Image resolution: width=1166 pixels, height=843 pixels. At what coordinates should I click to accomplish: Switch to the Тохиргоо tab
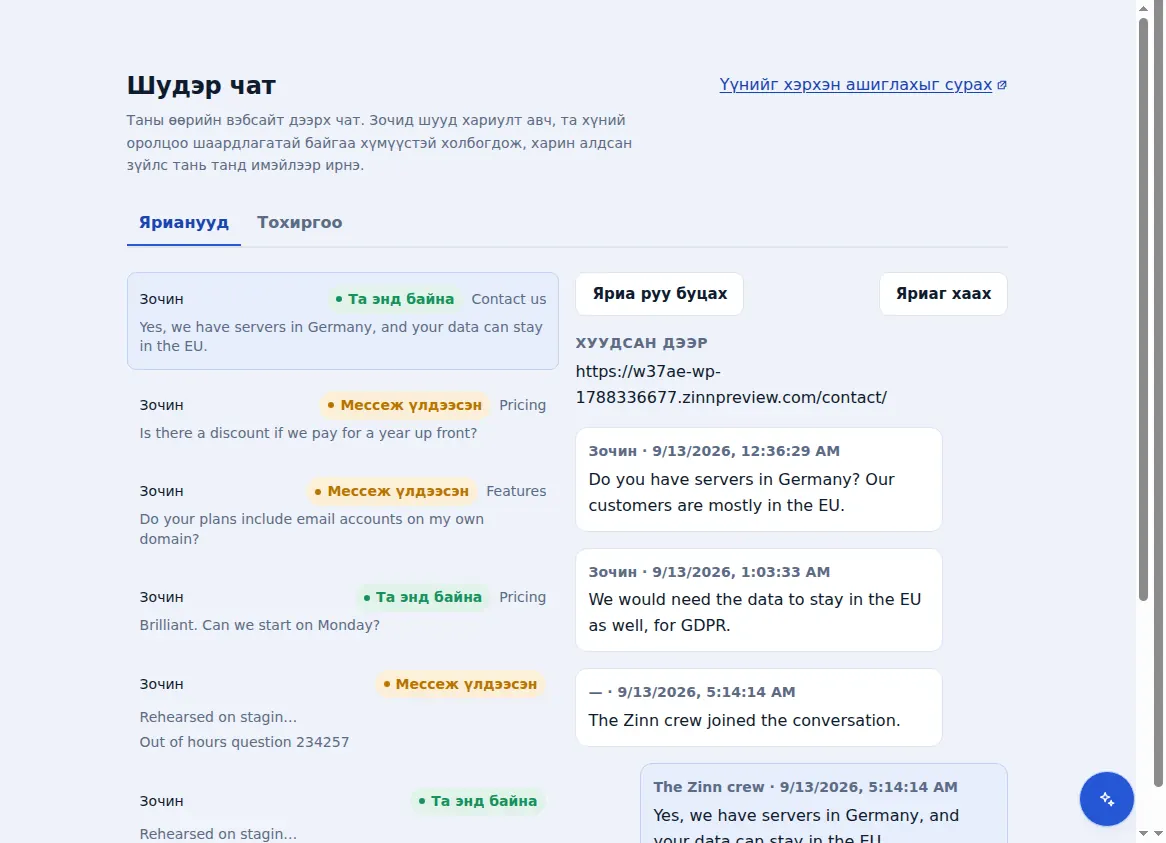click(x=300, y=222)
